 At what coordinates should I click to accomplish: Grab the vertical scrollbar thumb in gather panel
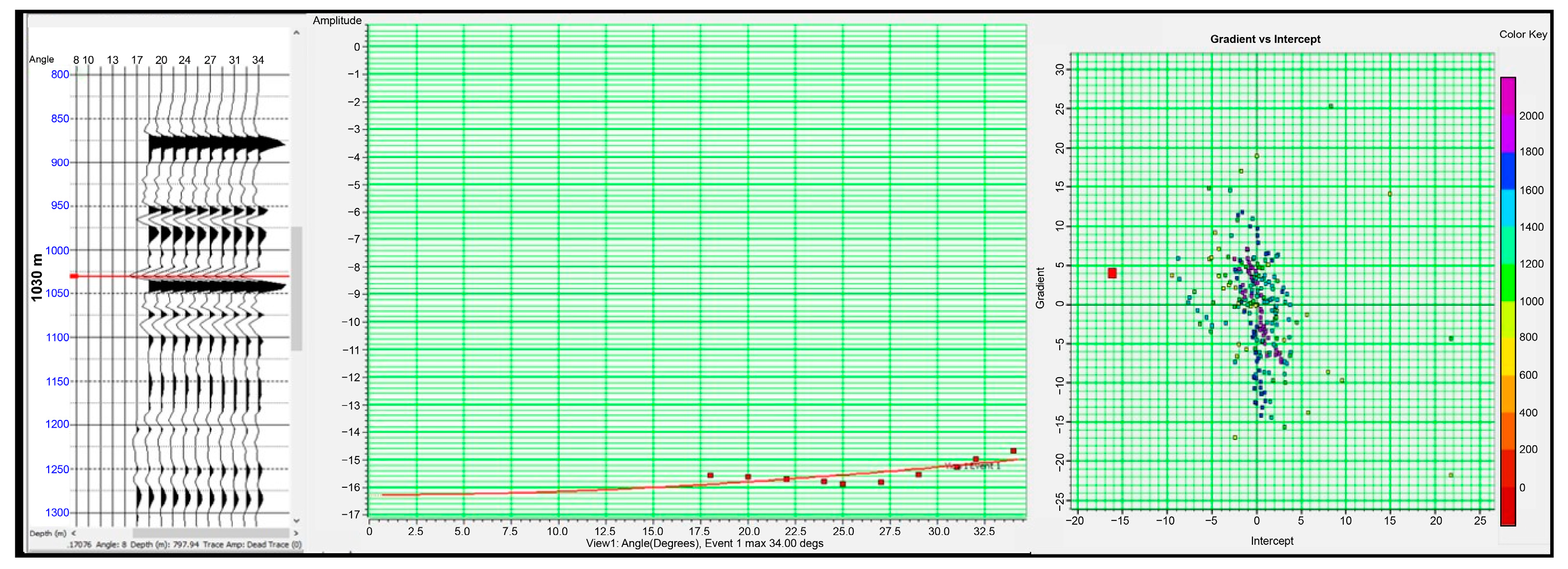click(296, 288)
